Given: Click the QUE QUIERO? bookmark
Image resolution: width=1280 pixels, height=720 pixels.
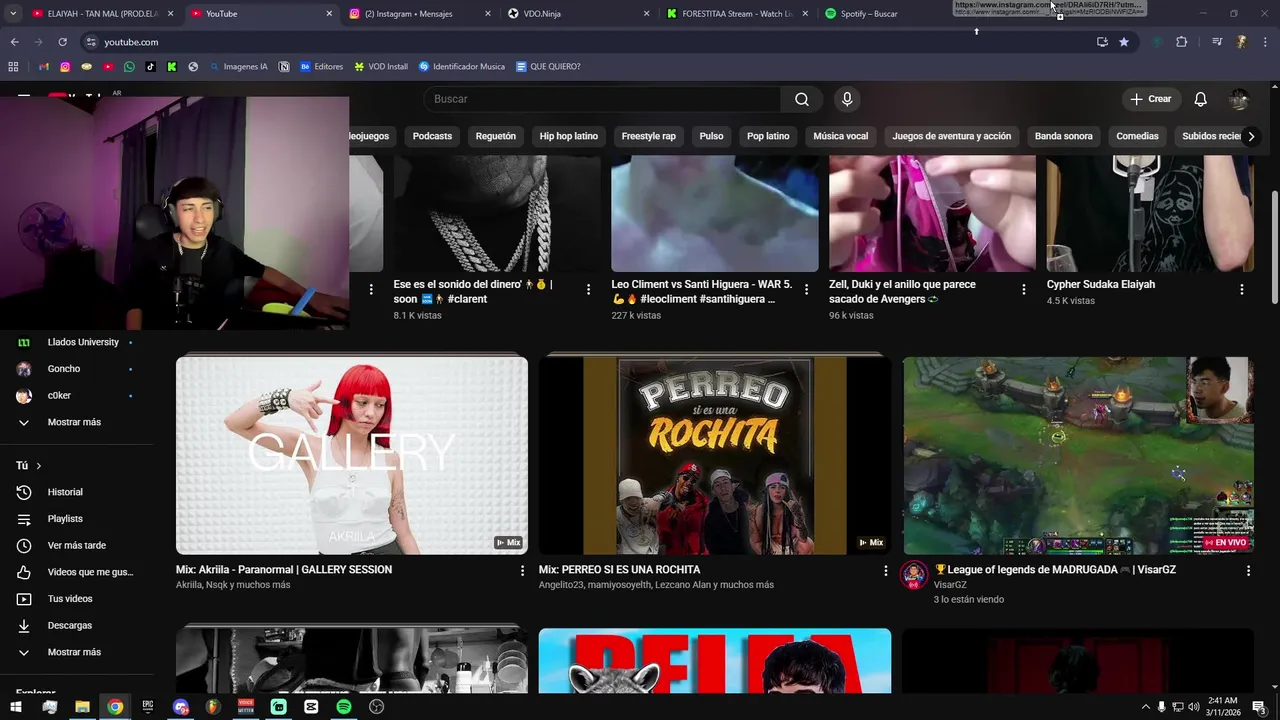Looking at the screenshot, I should (548, 67).
